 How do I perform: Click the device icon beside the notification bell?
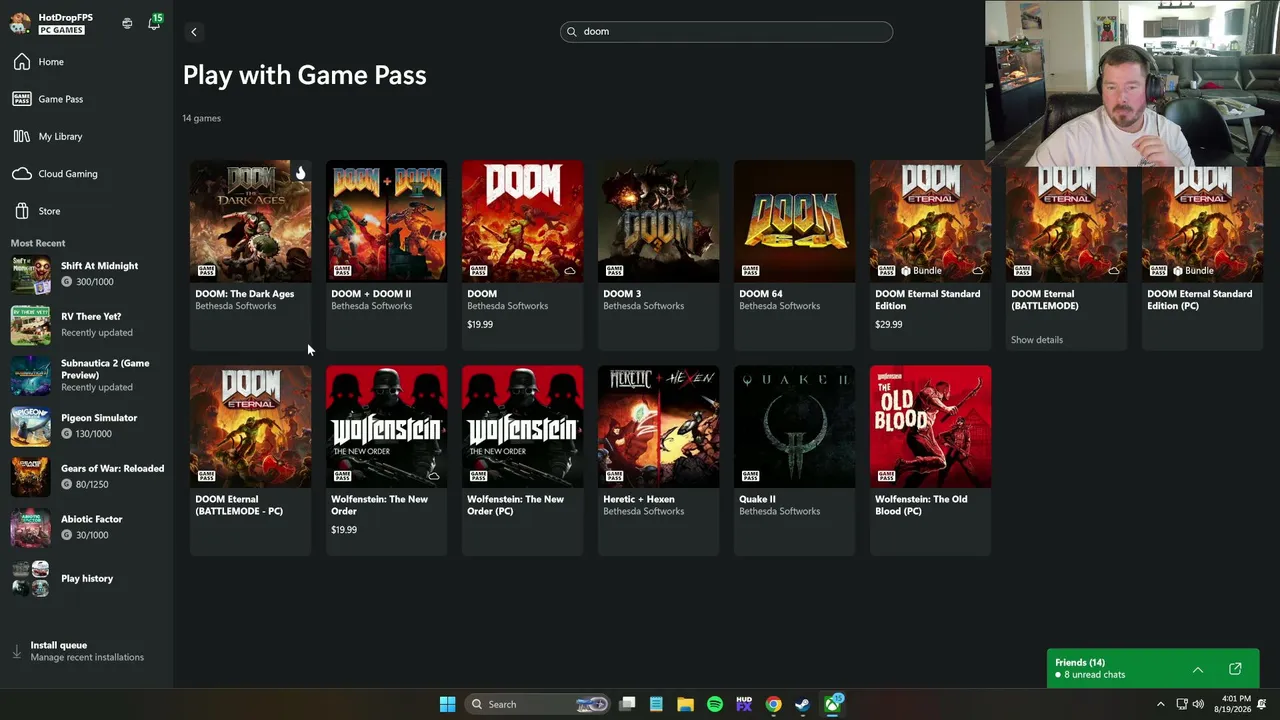click(x=127, y=23)
